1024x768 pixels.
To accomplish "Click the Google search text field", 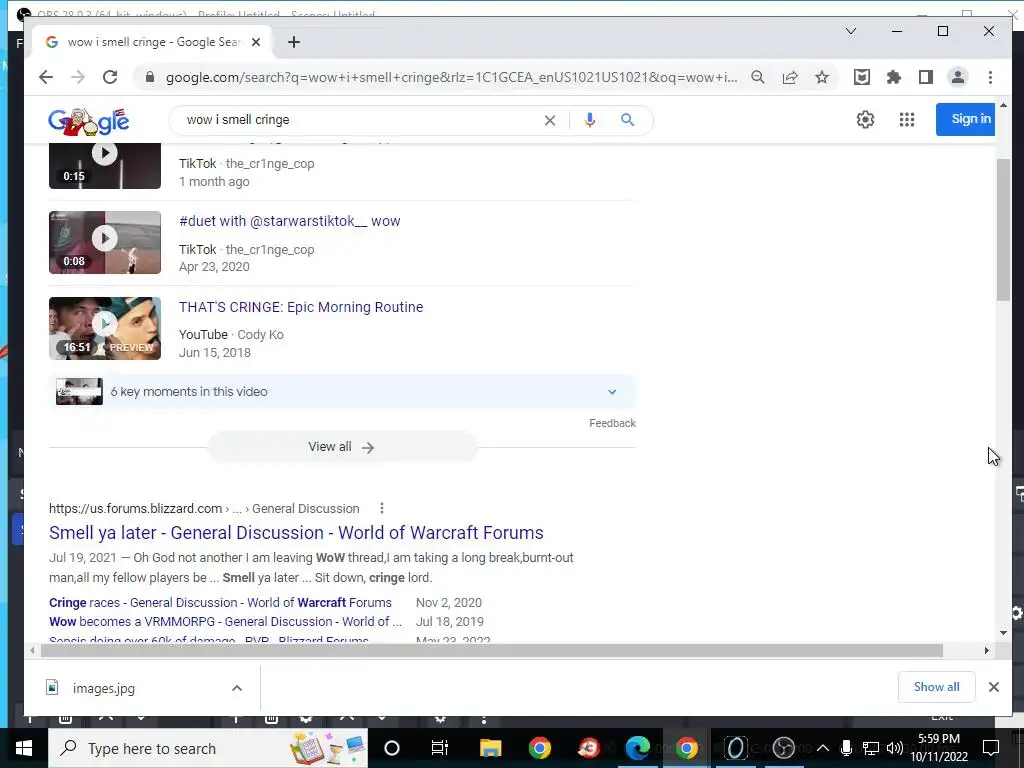I will point(359,120).
